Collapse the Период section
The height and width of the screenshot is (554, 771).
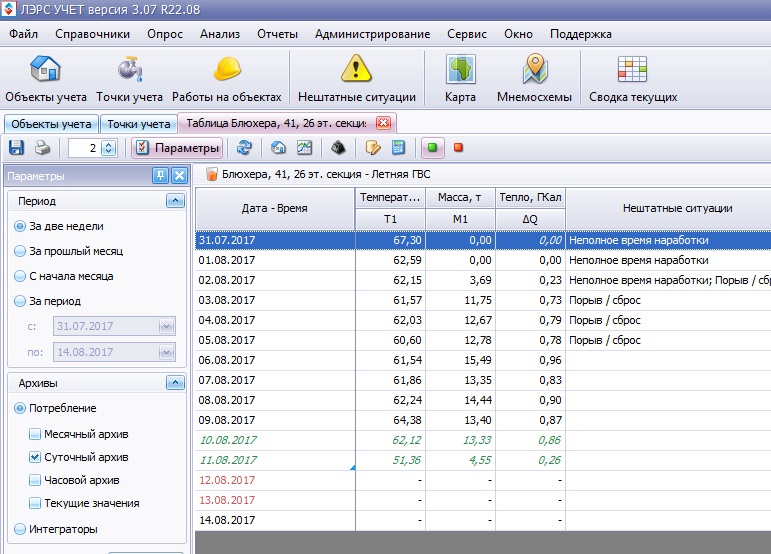click(x=176, y=201)
